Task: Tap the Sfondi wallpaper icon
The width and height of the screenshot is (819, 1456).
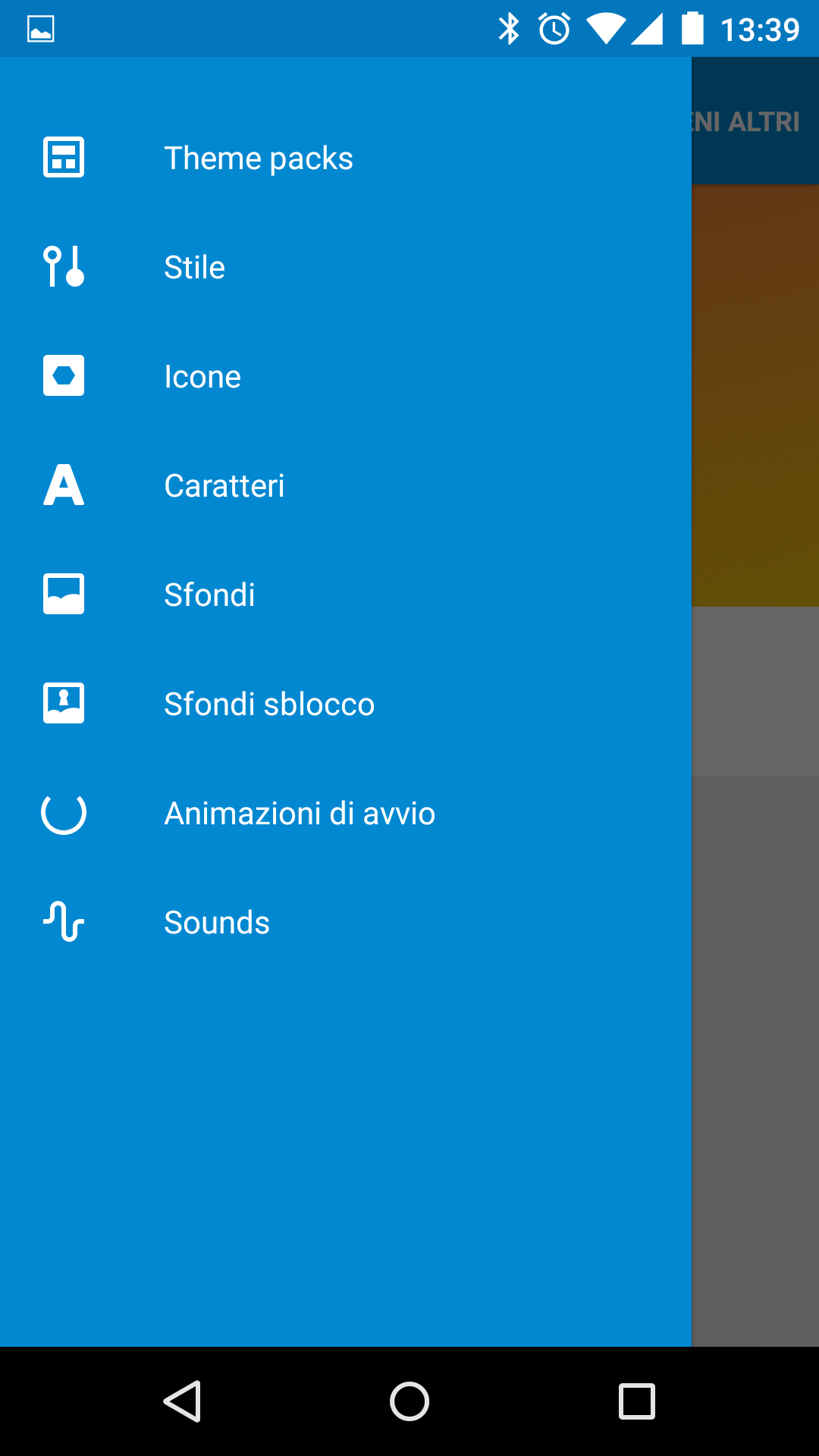Action: click(x=64, y=594)
